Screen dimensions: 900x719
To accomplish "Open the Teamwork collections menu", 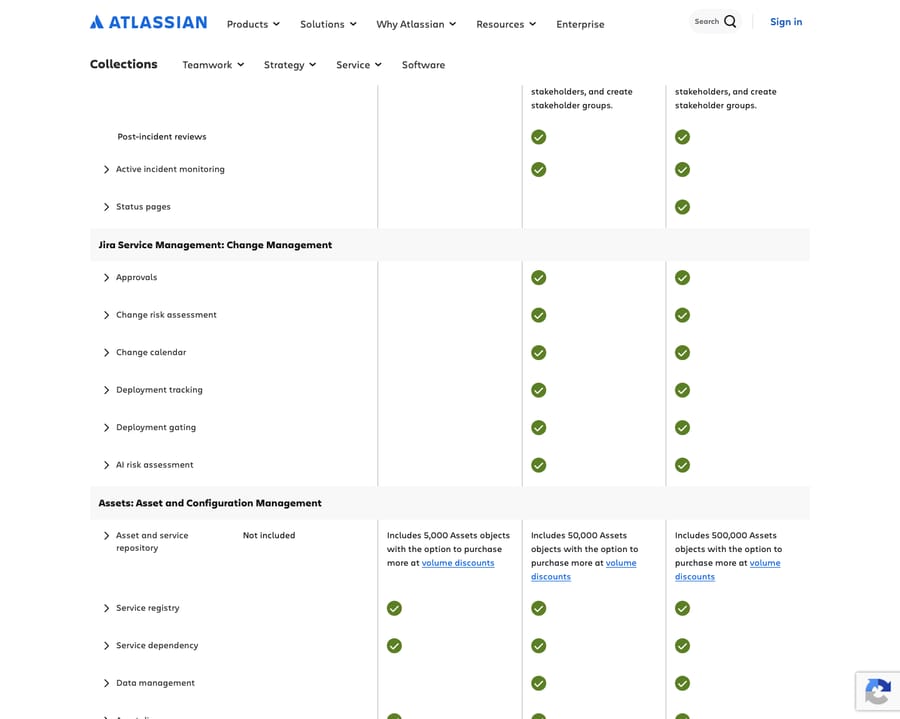I will click(213, 65).
